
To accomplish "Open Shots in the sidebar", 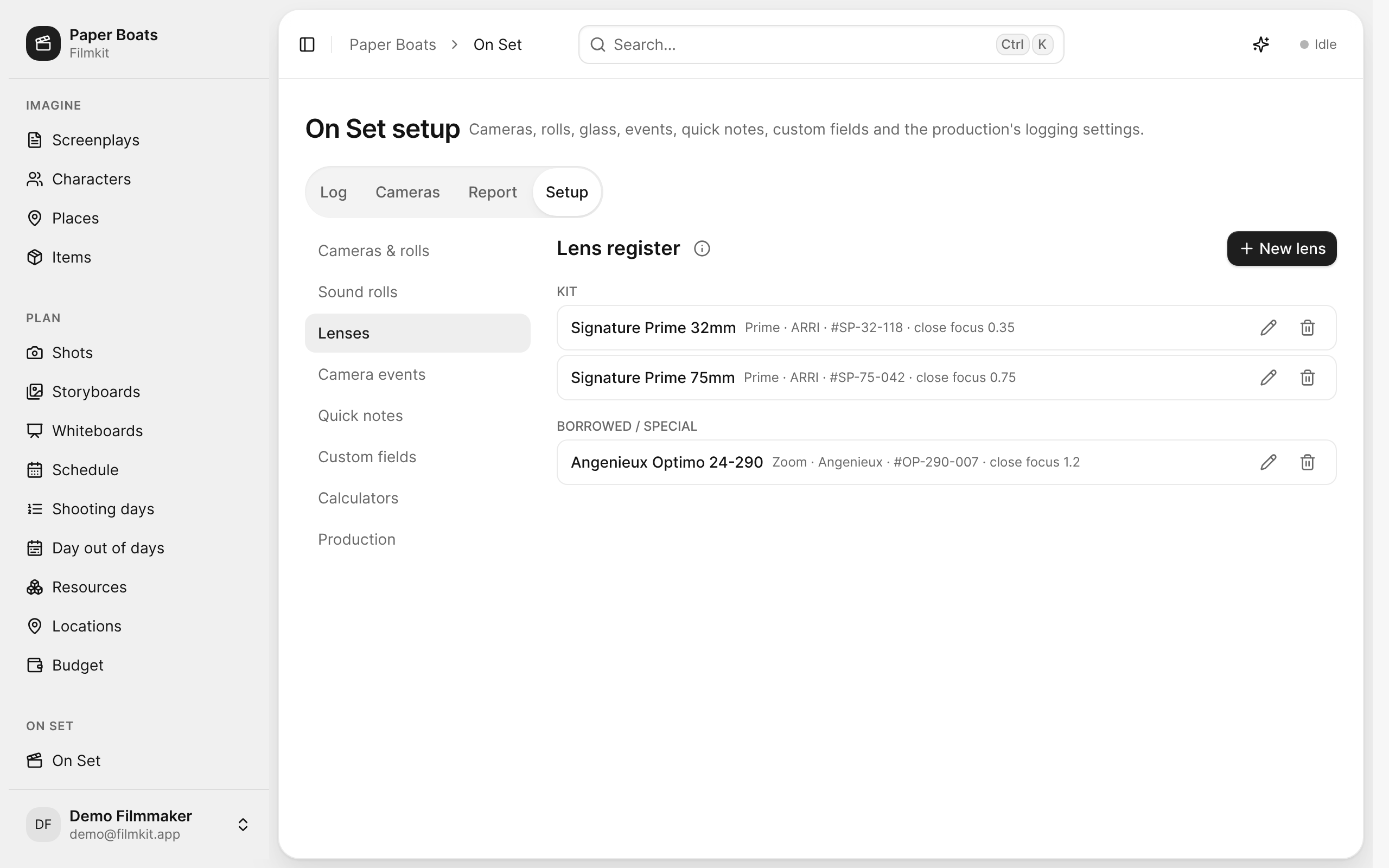I will click(139, 353).
